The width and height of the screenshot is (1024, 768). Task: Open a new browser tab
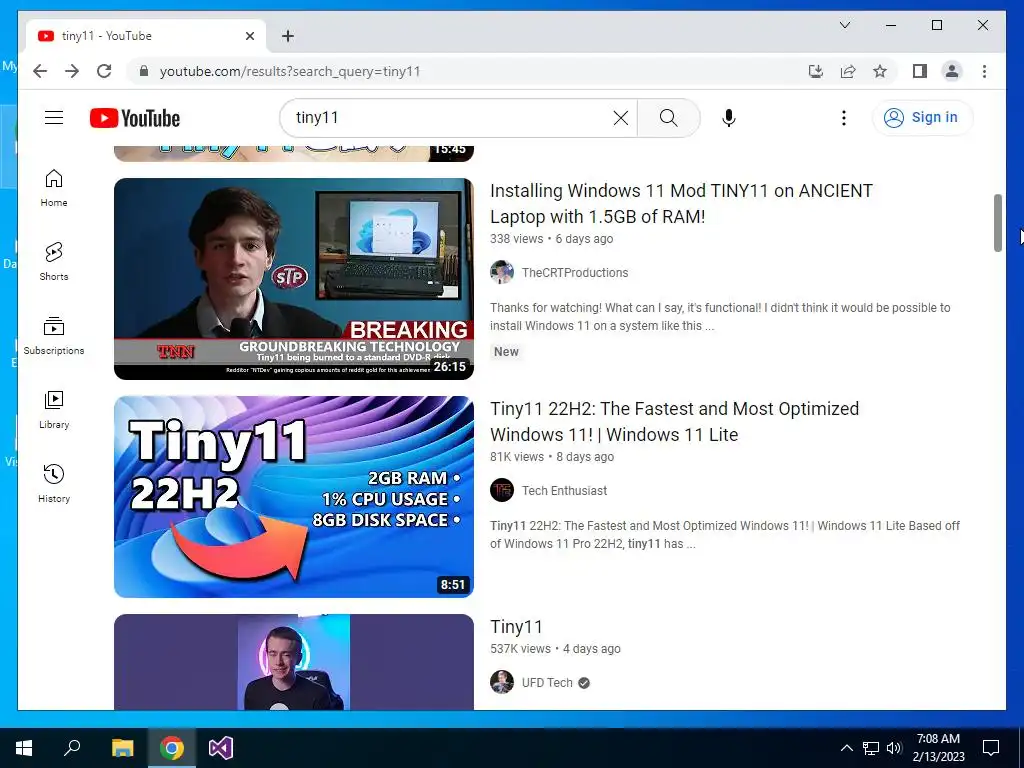coord(287,36)
